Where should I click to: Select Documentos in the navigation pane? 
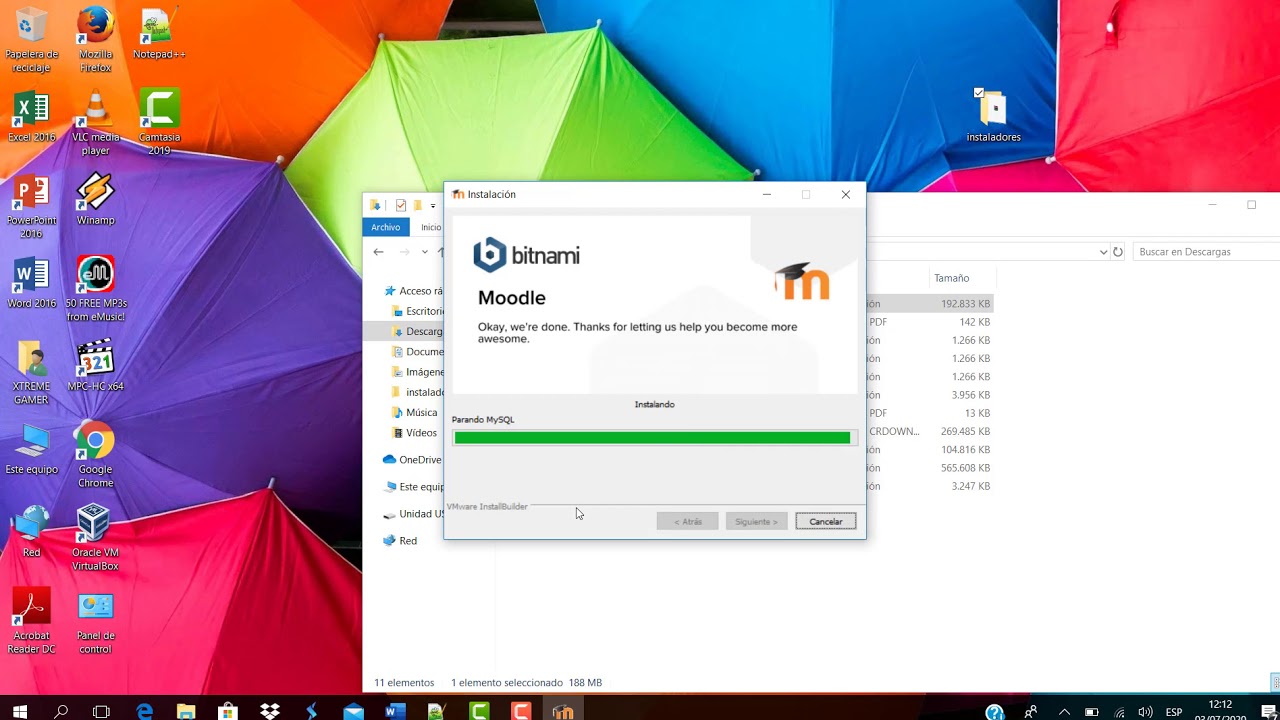pyautogui.click(x=418, y=352)
